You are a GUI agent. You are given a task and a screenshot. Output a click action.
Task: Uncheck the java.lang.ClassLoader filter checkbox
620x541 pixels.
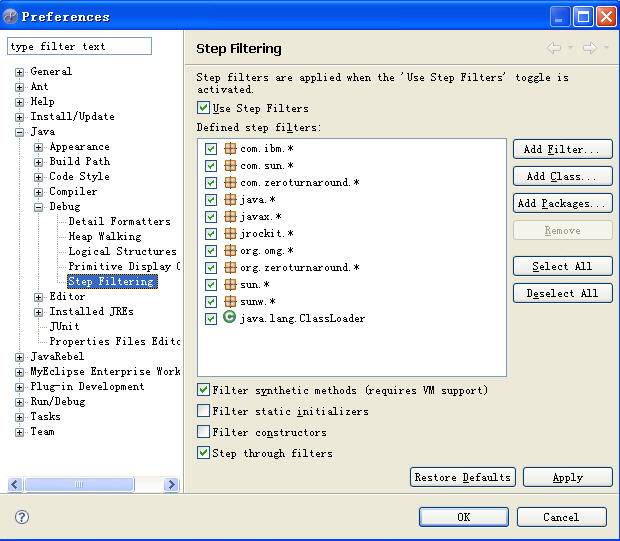tap(211, 319)
